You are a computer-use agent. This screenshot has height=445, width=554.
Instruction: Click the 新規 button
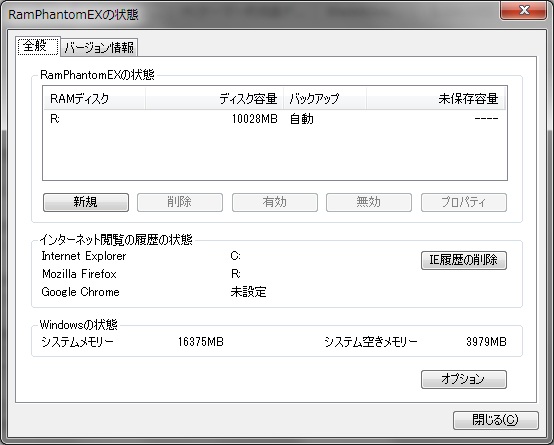click(x=86, y=202)
